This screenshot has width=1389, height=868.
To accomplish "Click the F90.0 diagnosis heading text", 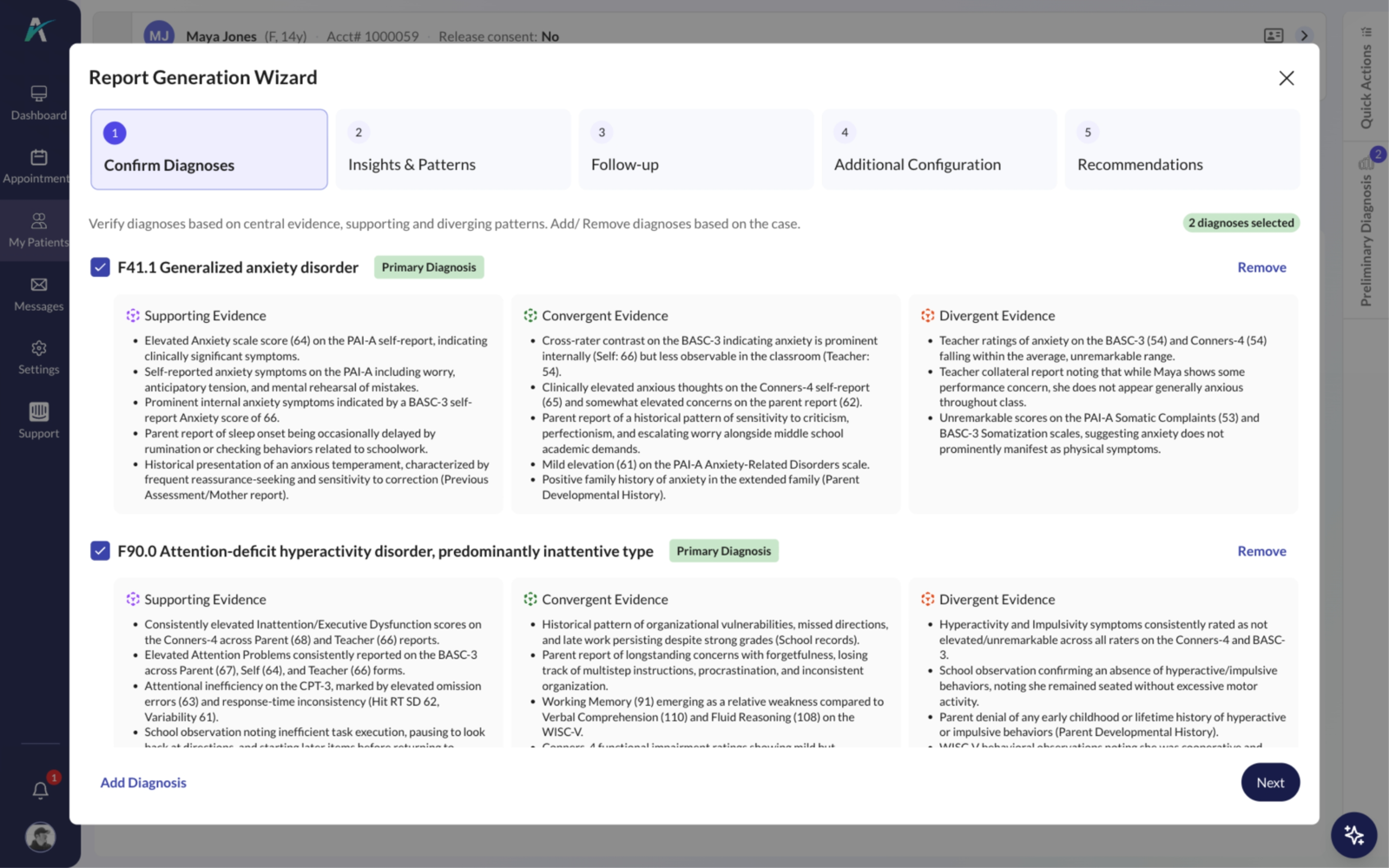I will point(385,551).
